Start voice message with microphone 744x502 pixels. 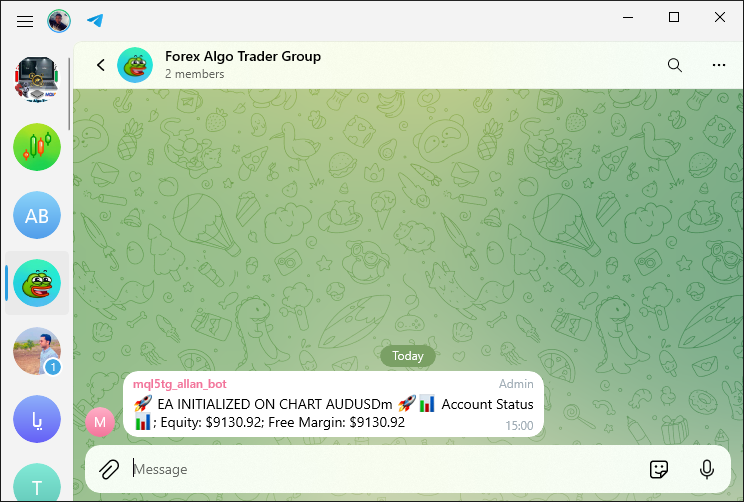[x=707, y=469]
